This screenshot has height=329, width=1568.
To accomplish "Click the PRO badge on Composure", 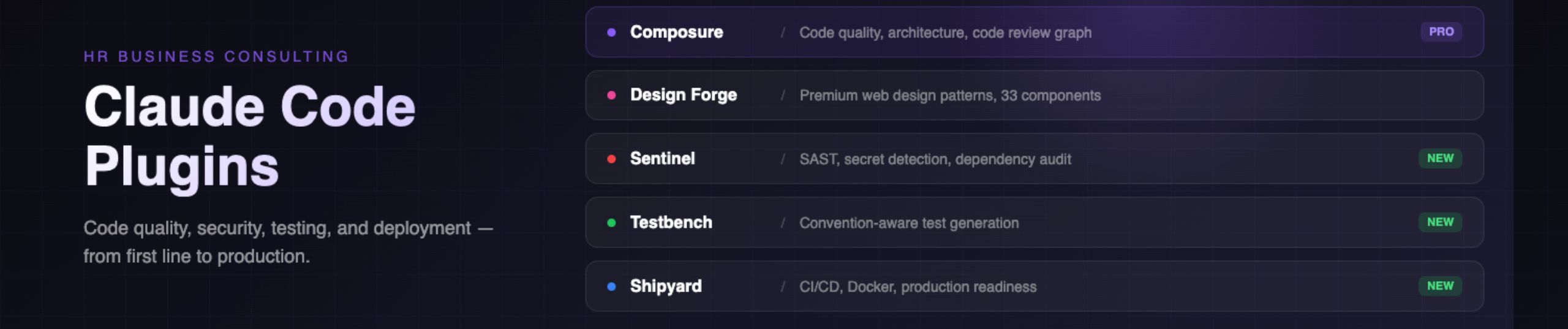I will 1441,32.
